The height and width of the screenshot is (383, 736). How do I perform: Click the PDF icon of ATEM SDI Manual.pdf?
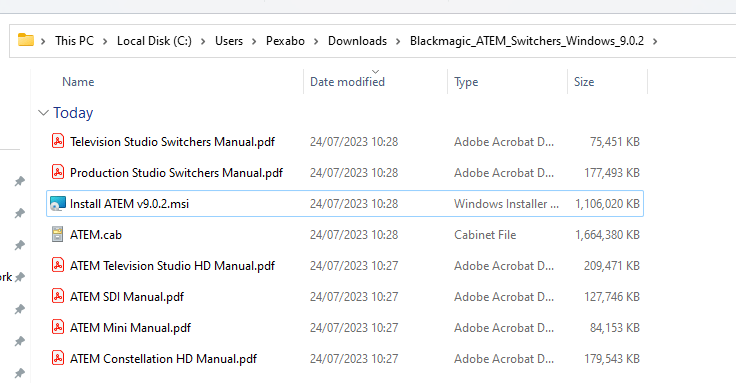click(x=58, y=296)
